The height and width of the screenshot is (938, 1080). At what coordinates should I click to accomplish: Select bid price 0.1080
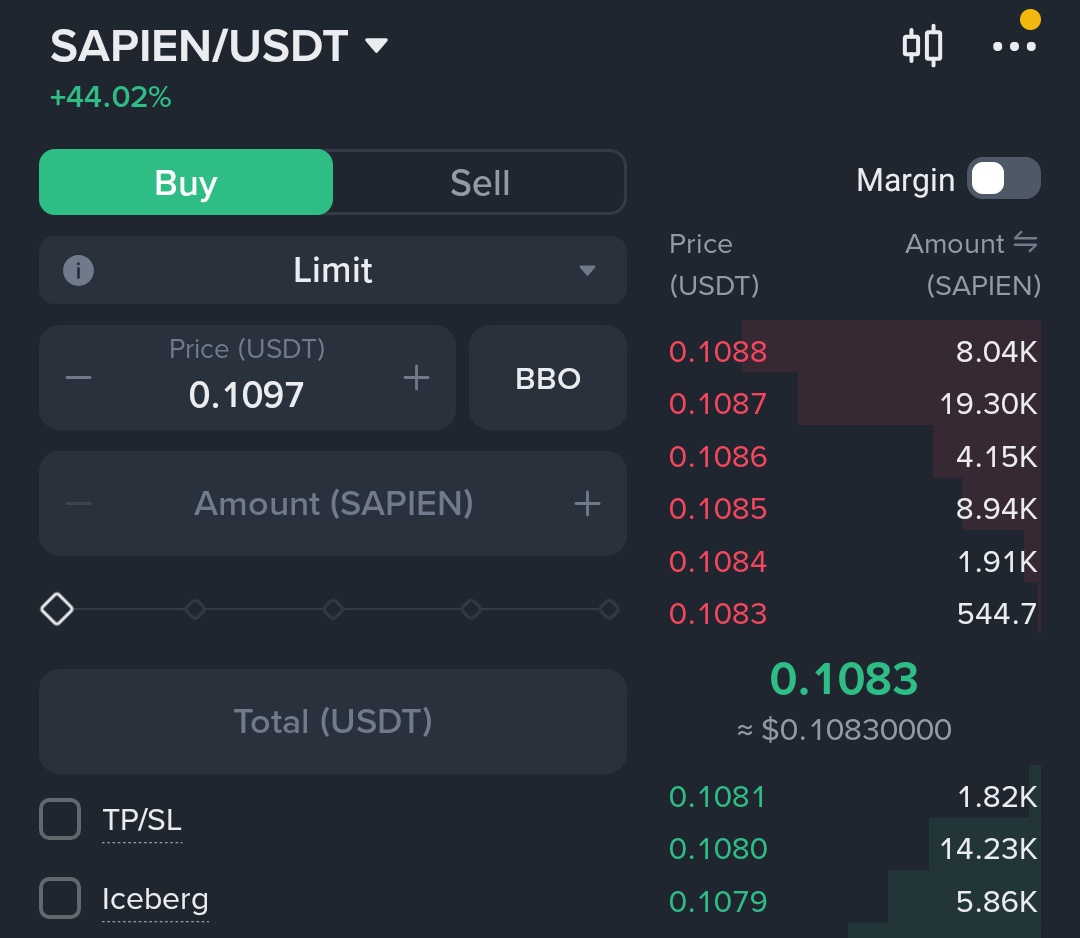(x=718, y=849)
